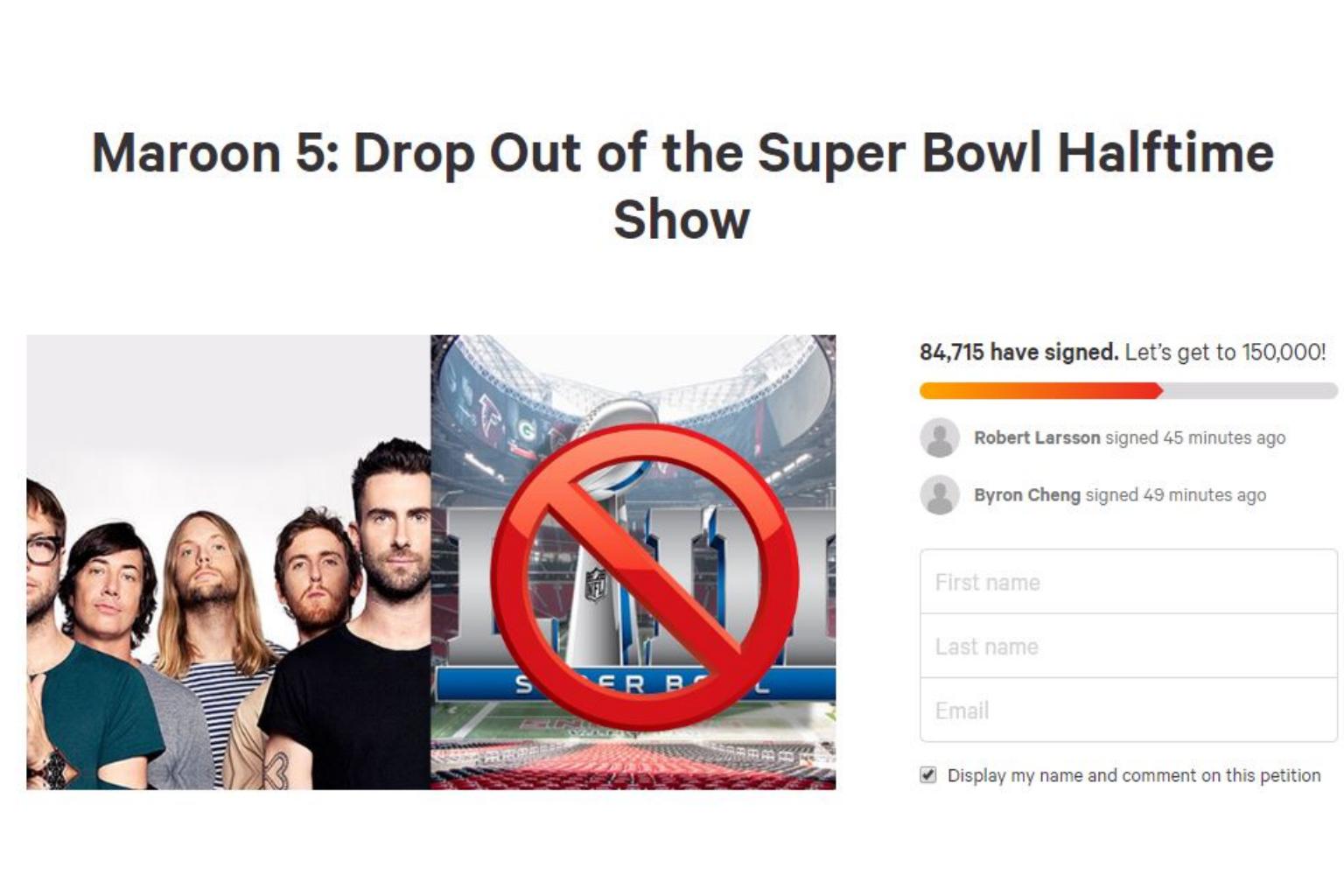Click the orange filled portion of the progress bar
This screenshot has height=896, width=1344.
[x=1040, y=391]
